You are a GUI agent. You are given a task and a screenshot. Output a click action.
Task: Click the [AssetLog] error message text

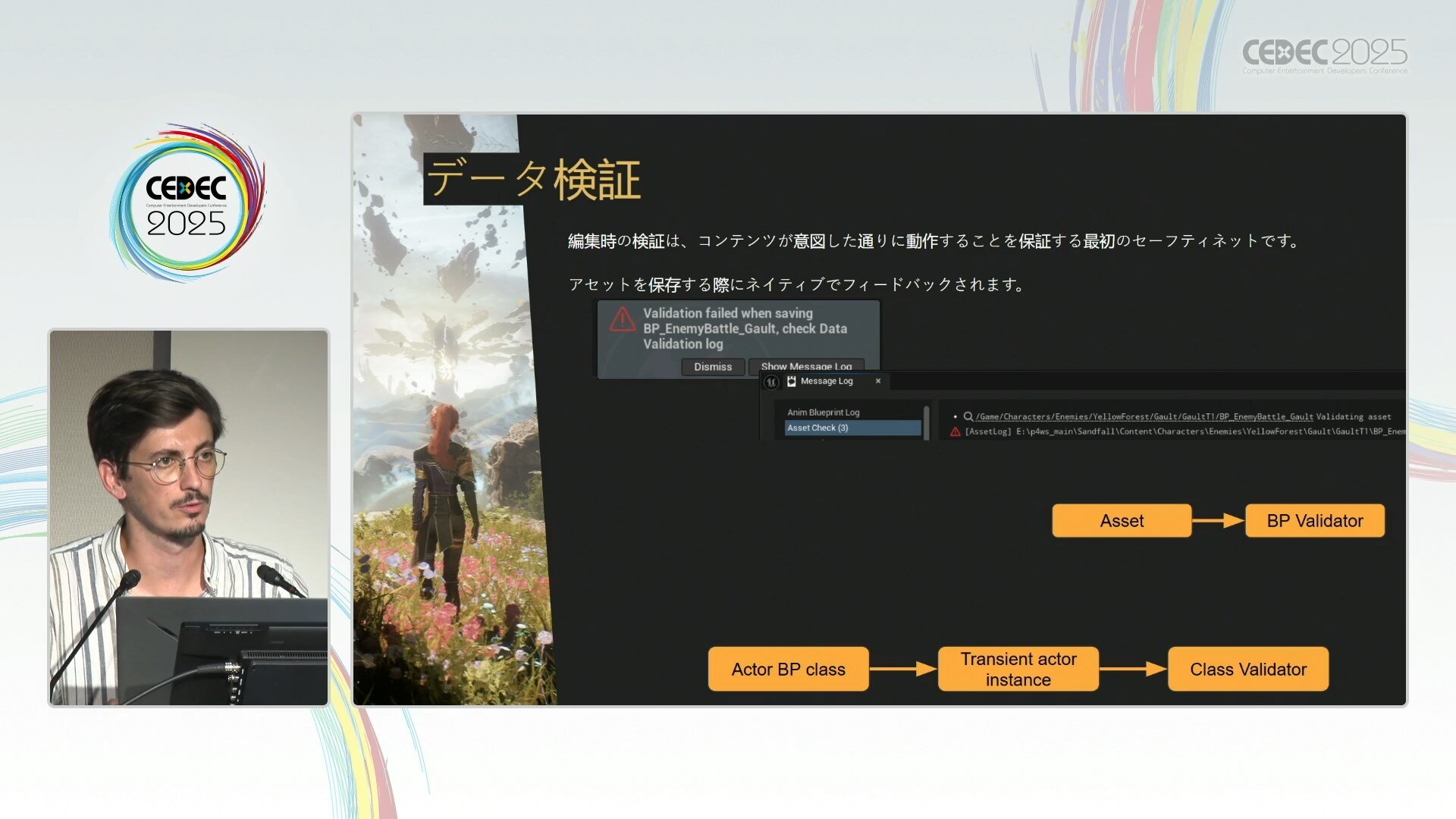coord(1185,431)
